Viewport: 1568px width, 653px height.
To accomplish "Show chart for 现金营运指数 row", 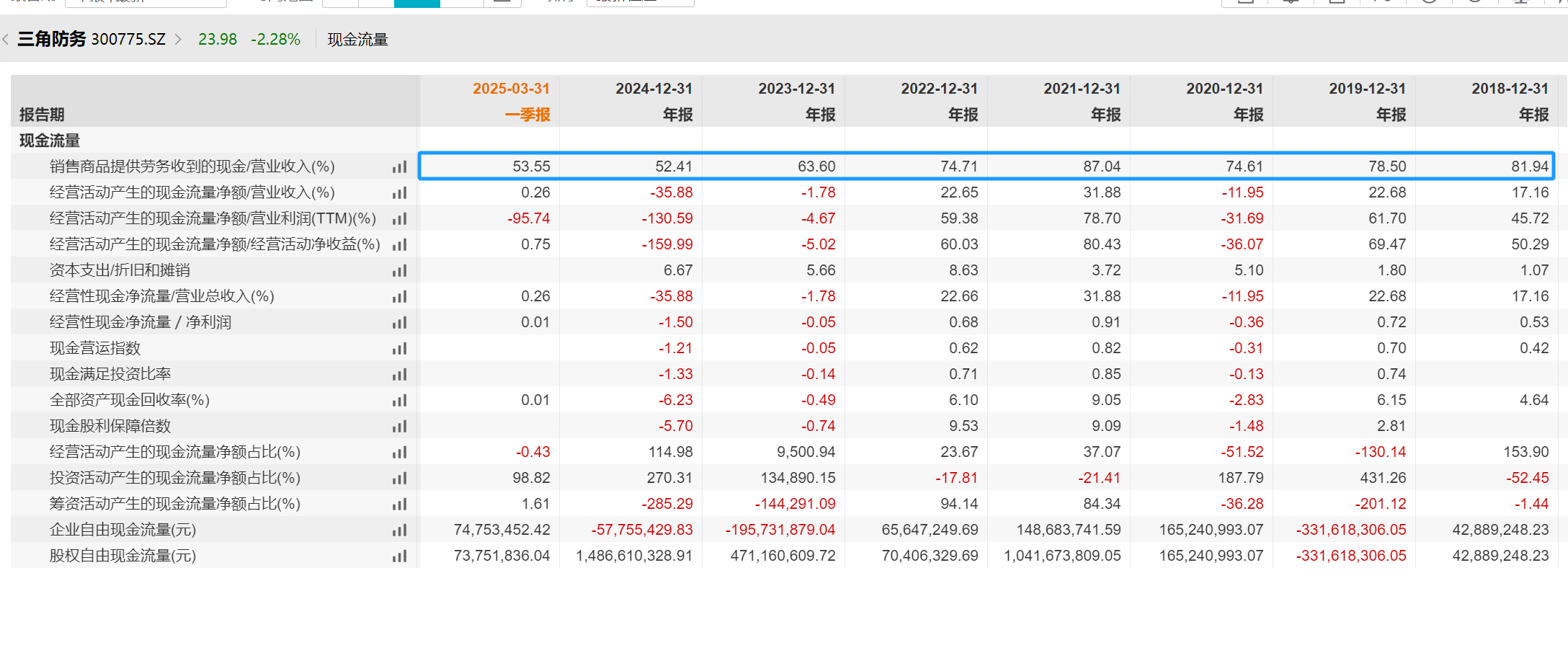I will click(399, 349).
